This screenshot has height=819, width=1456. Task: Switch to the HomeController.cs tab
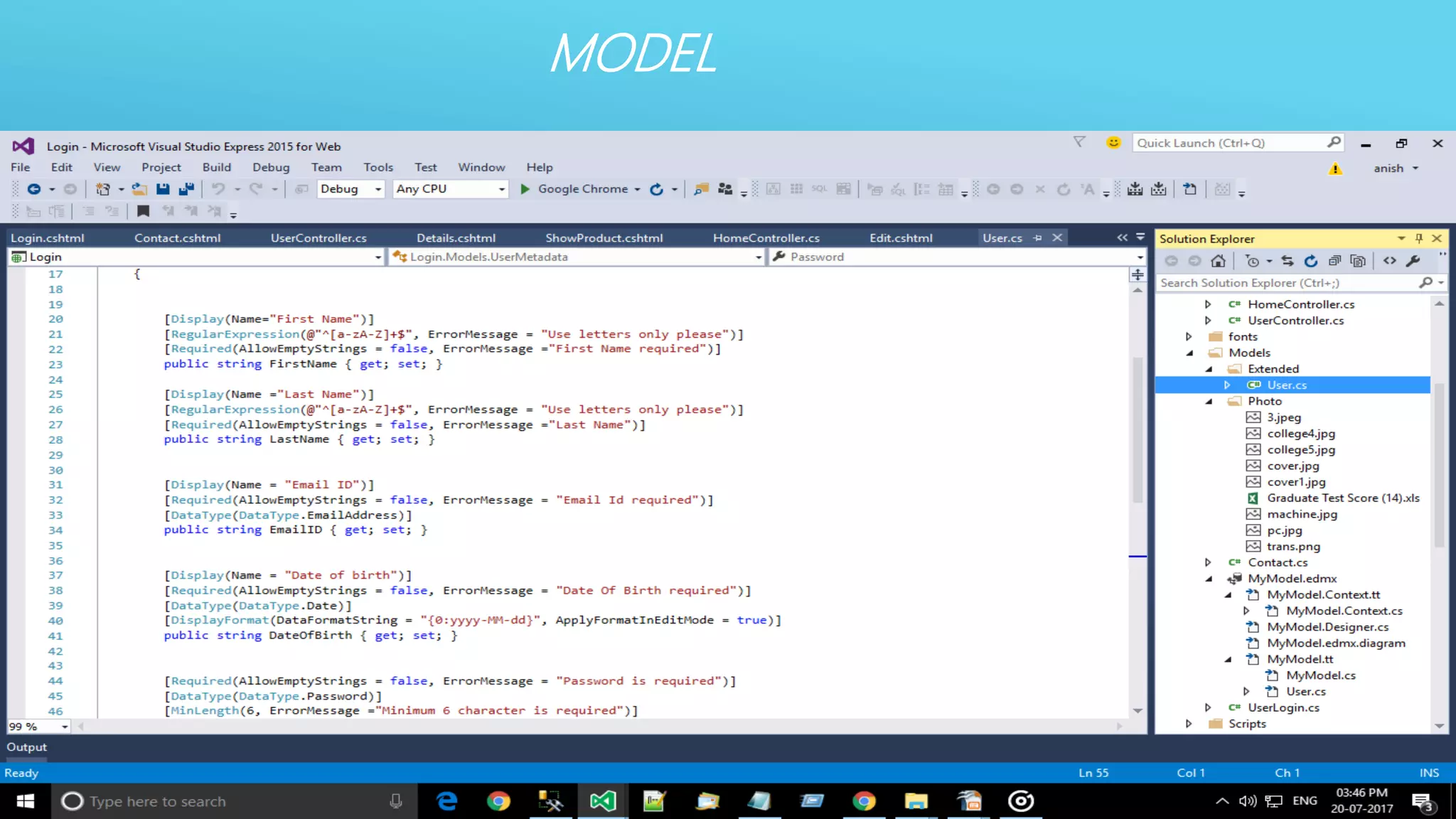coord(766,238)
